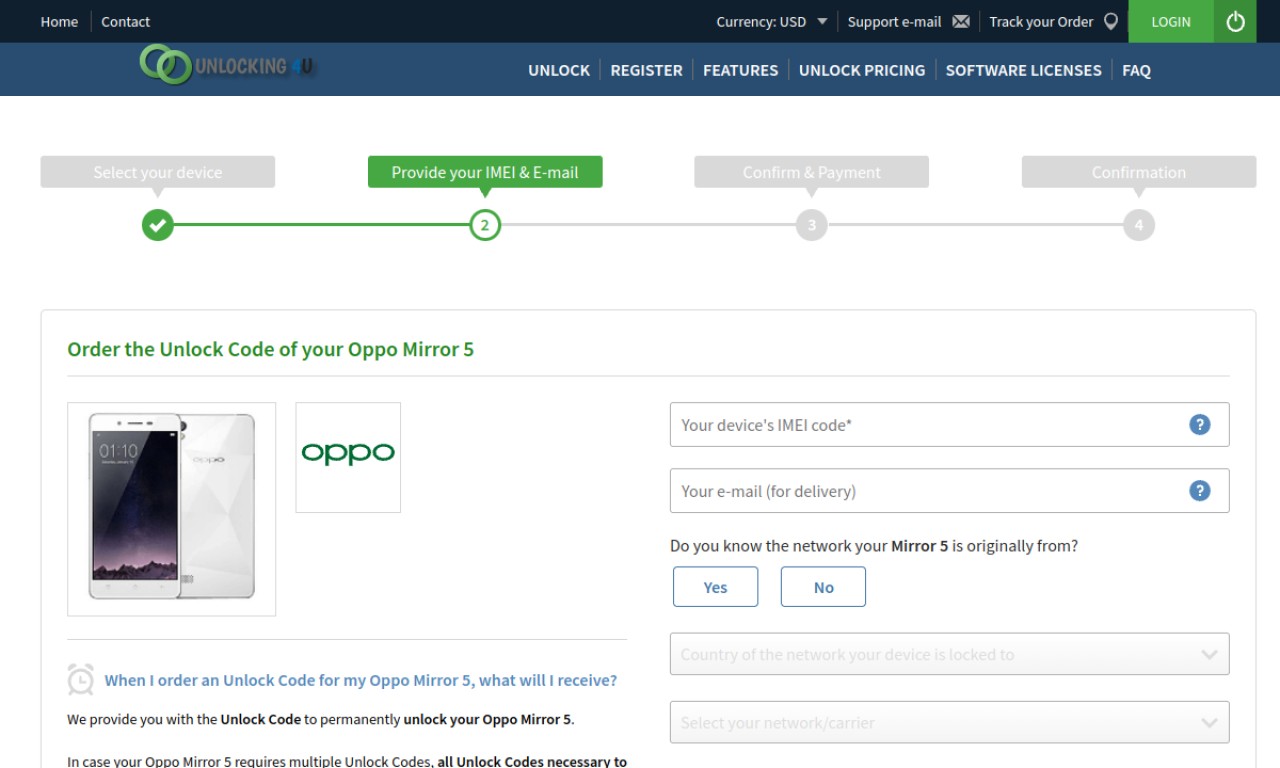This screenshot has height=768, width=1280.
Task: Click the power icon beside Login
Action: coord(1235,21)
